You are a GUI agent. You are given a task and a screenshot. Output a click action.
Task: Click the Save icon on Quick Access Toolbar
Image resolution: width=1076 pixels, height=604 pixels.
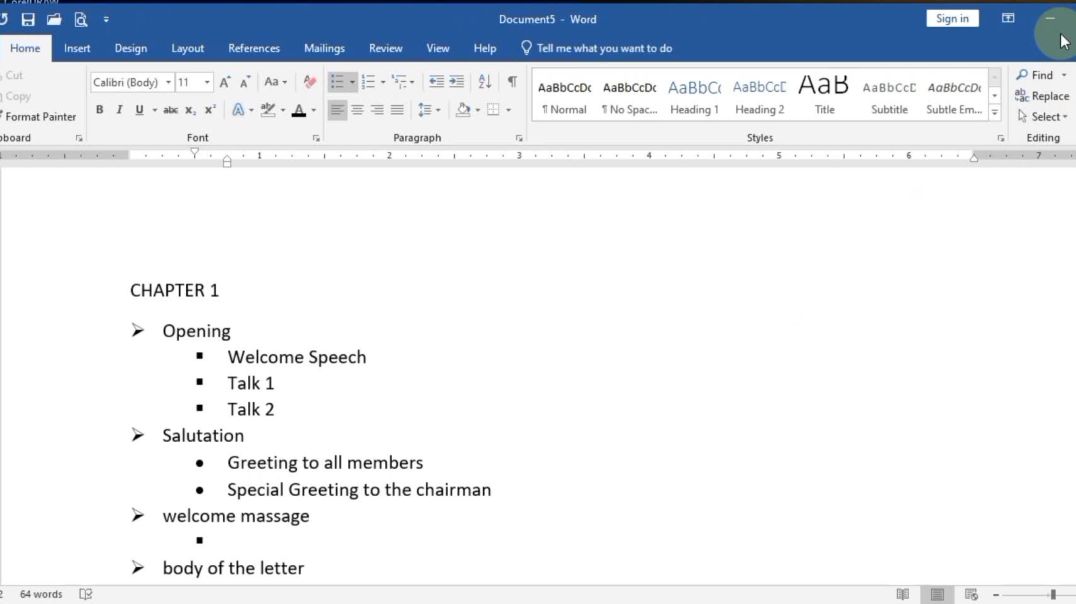click(x=28, y=18)
